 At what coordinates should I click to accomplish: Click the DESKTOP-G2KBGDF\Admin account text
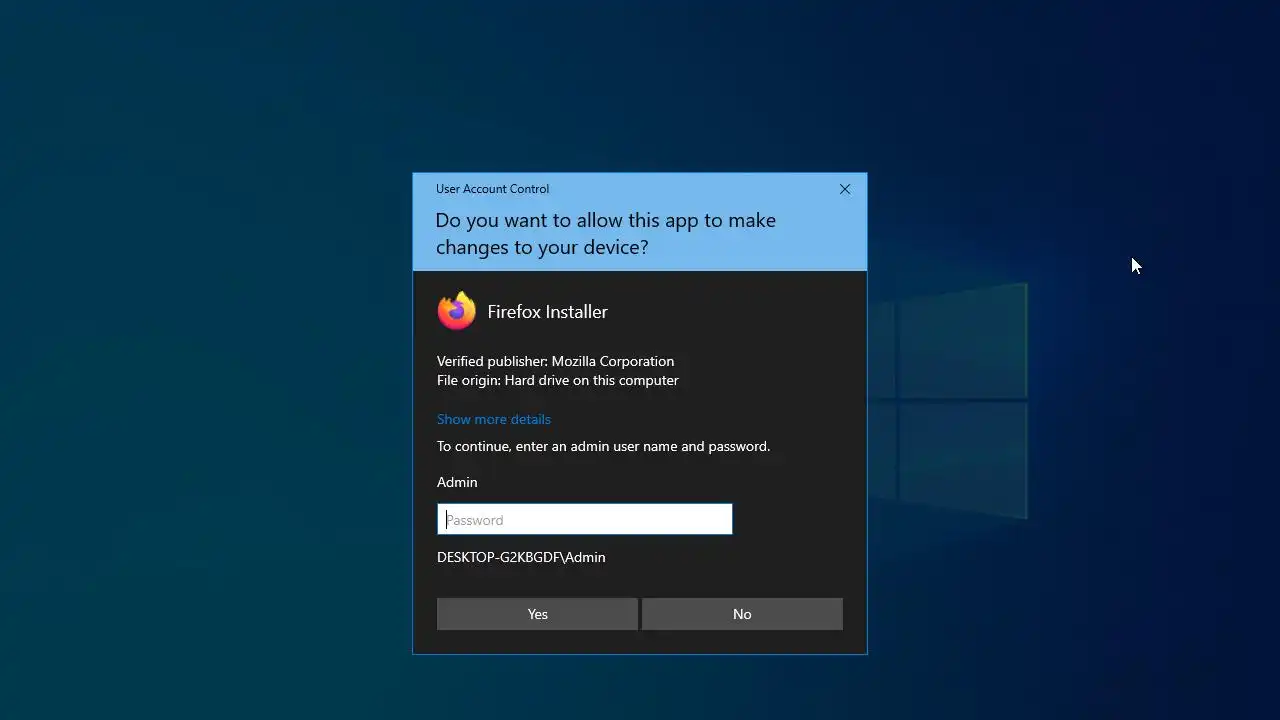pos(521,557)
